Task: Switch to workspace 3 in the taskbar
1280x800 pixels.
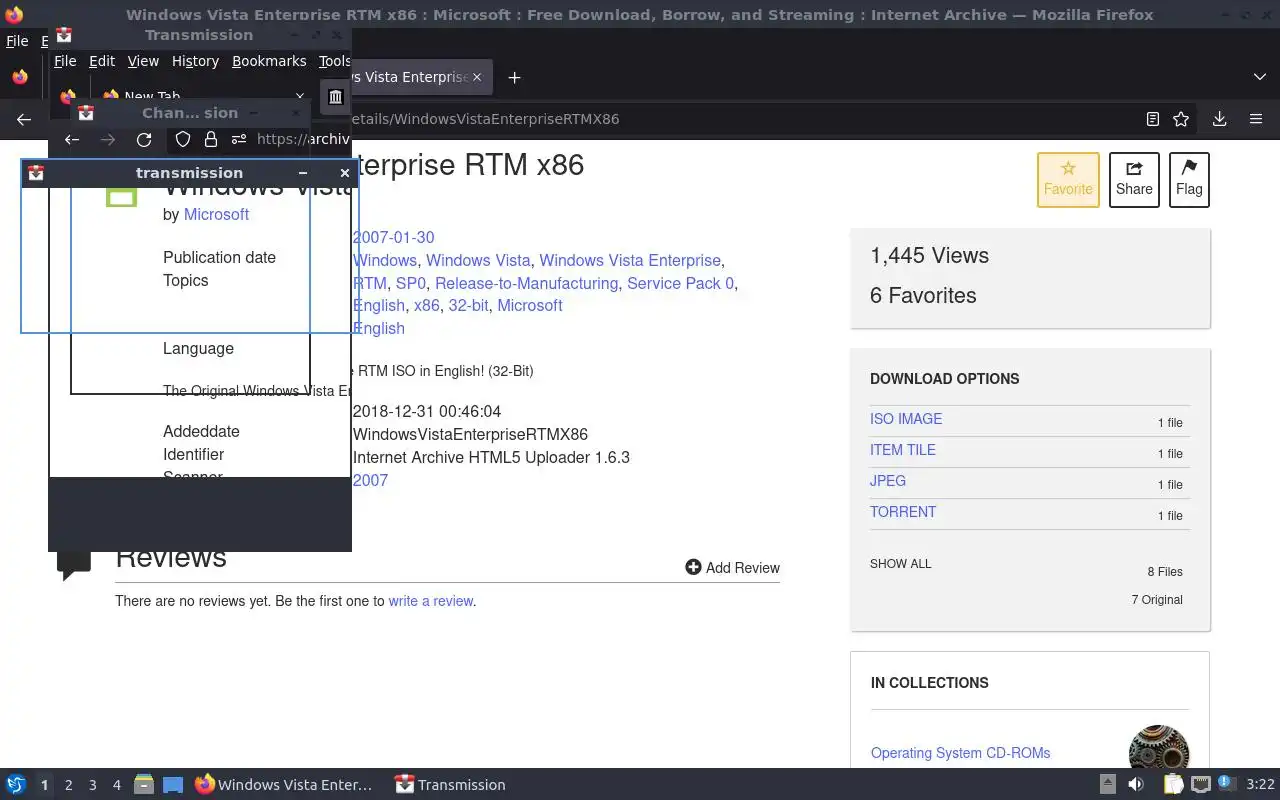Action: click(93, 785)
